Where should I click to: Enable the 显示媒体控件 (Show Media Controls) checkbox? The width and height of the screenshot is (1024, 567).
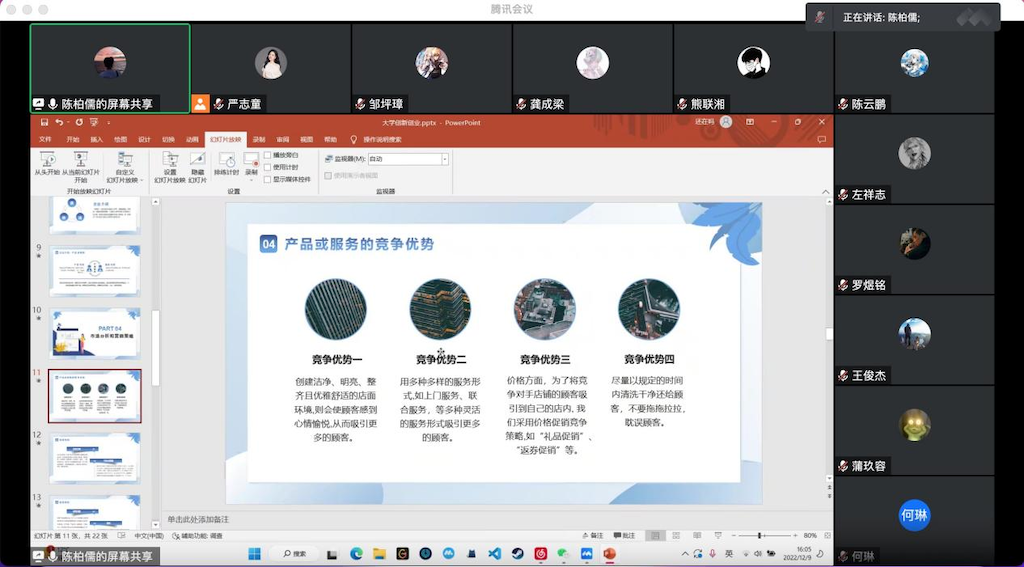coord(268,179)
